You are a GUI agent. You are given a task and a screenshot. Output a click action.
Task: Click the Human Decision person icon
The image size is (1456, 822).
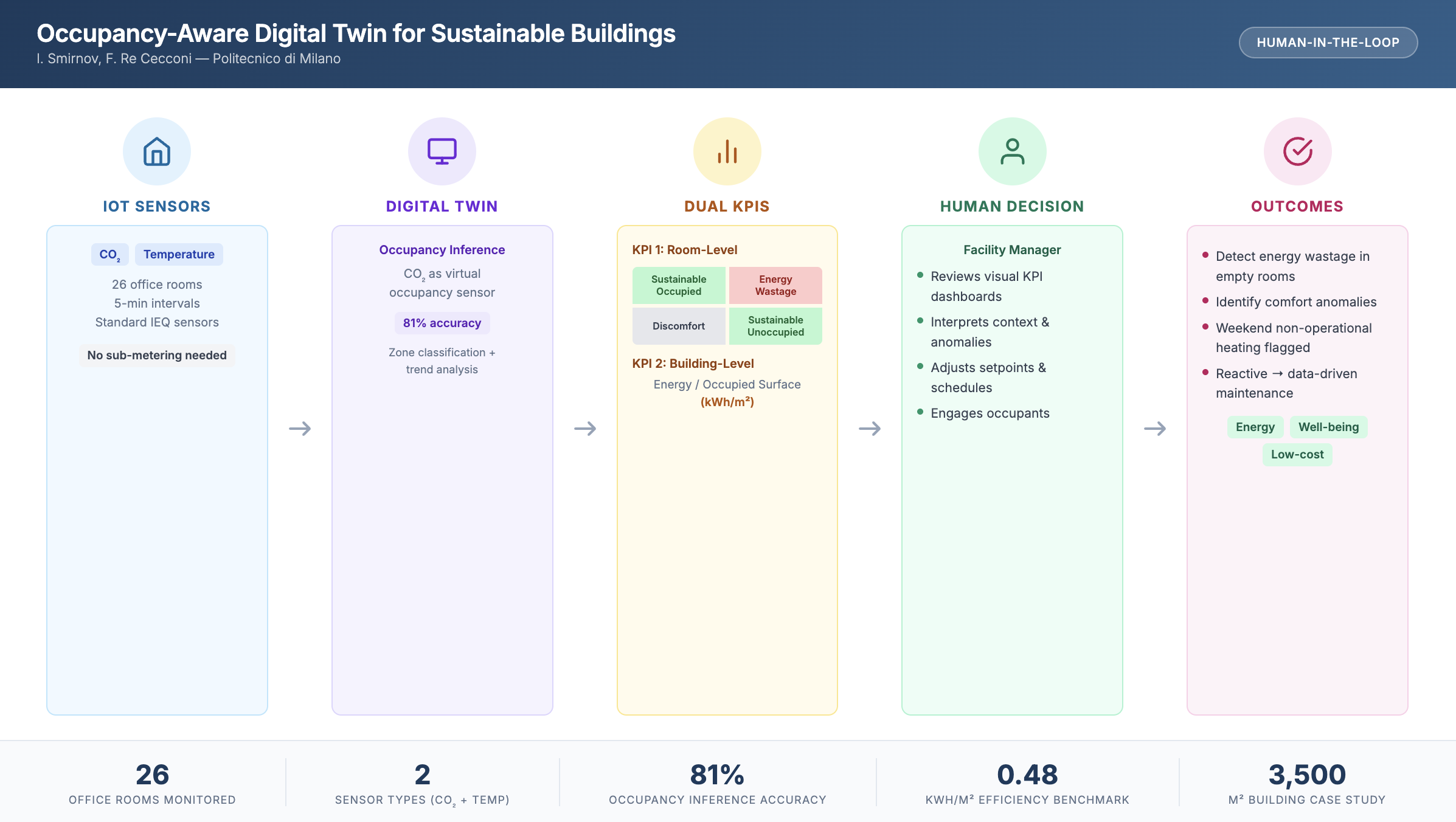tap(1013, 151)
